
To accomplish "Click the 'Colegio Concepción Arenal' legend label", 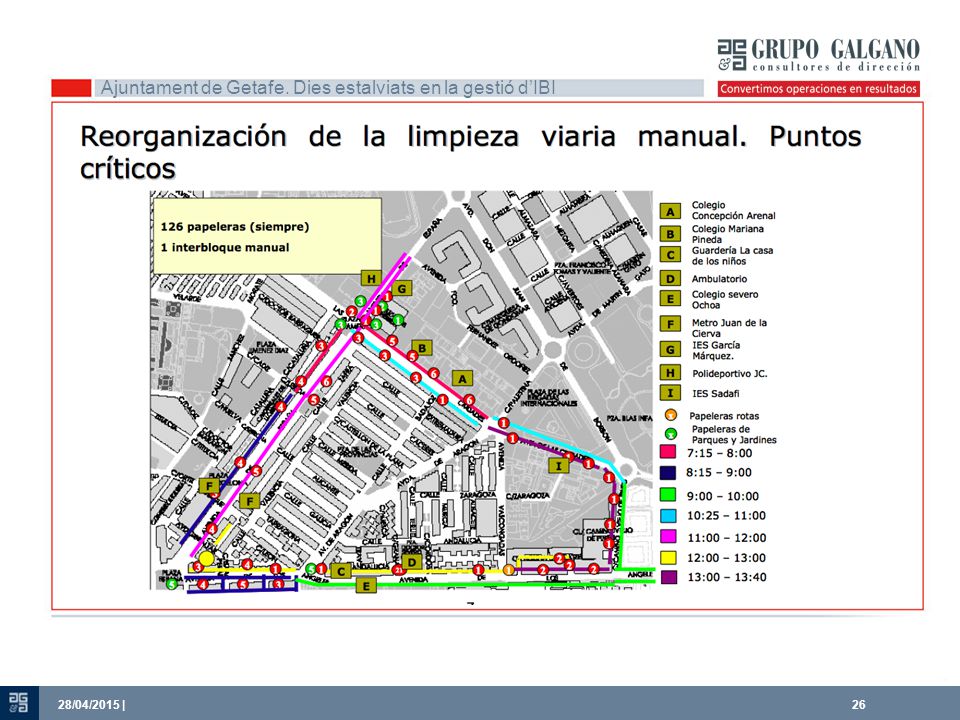I will click(x=733, y=211).
